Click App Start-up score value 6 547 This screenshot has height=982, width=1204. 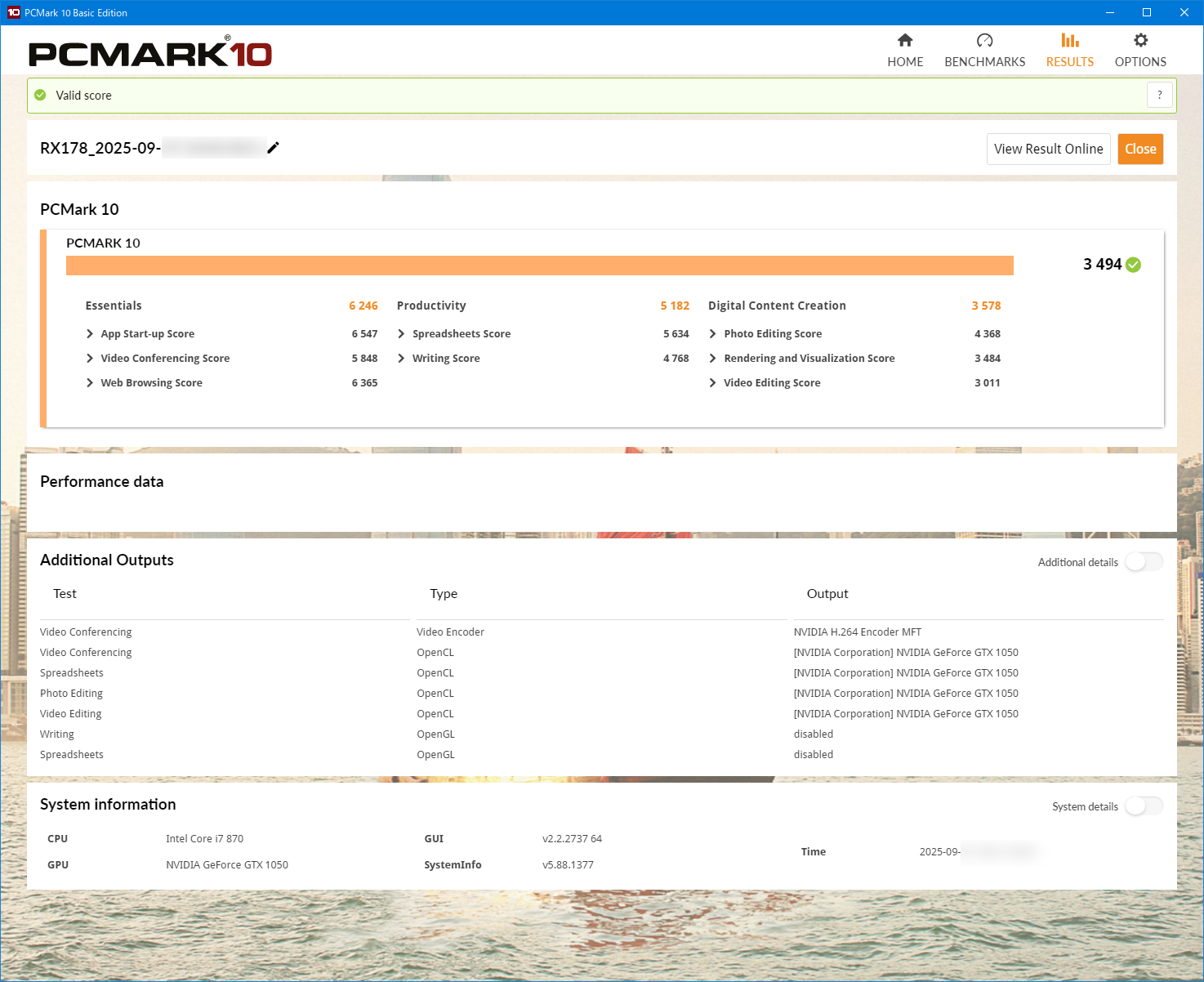coord(364,334)
